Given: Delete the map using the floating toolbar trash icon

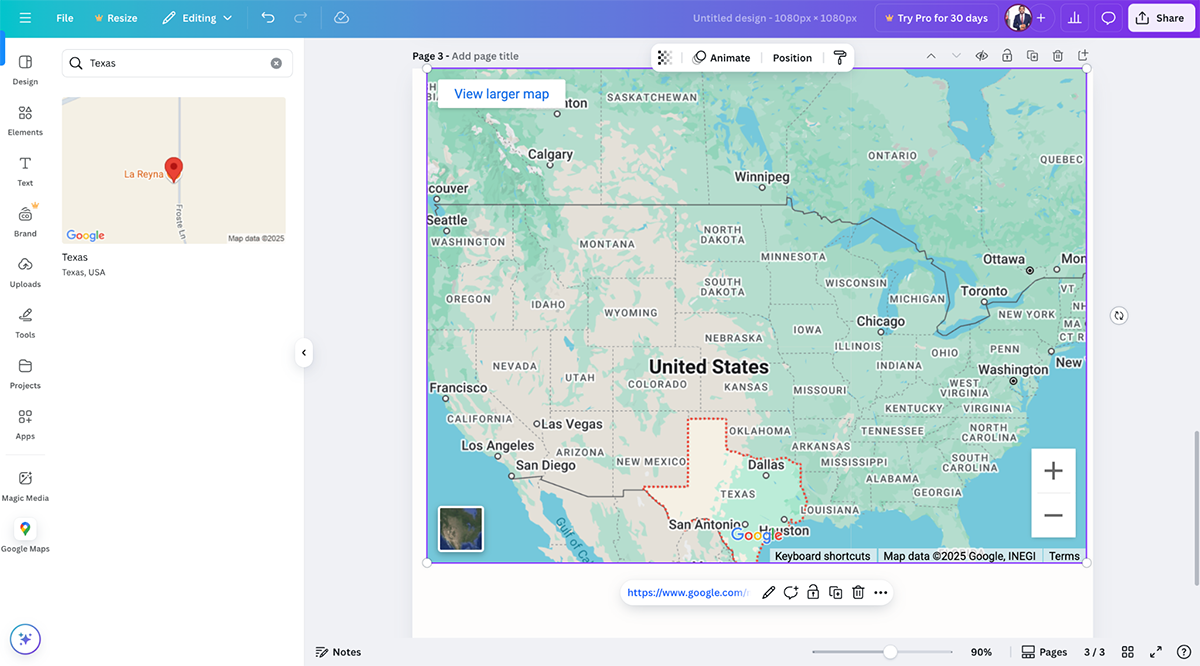Looking at the screenshot, I should (858, 593).
